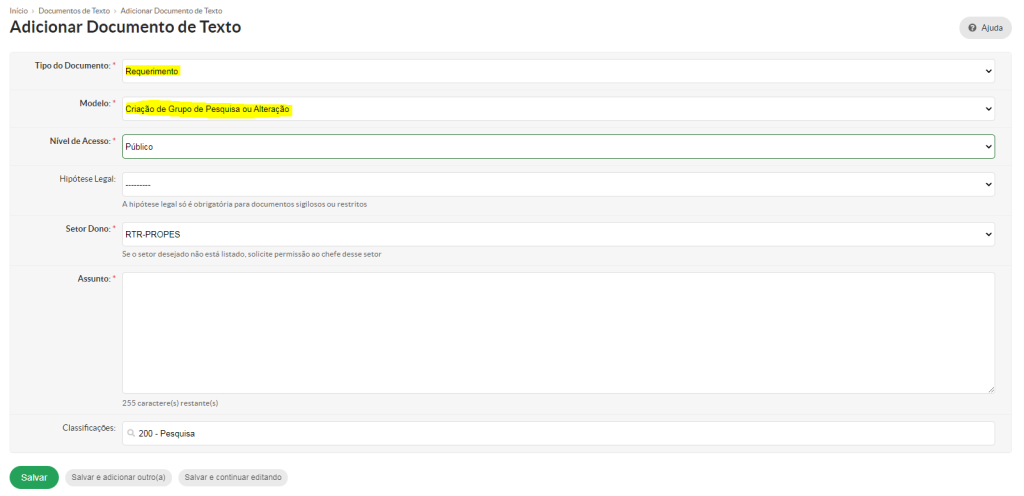Click the Assunto textarea resize handle
The height and width of the screenshot is (496, 1024).
[x=990, y=389]
